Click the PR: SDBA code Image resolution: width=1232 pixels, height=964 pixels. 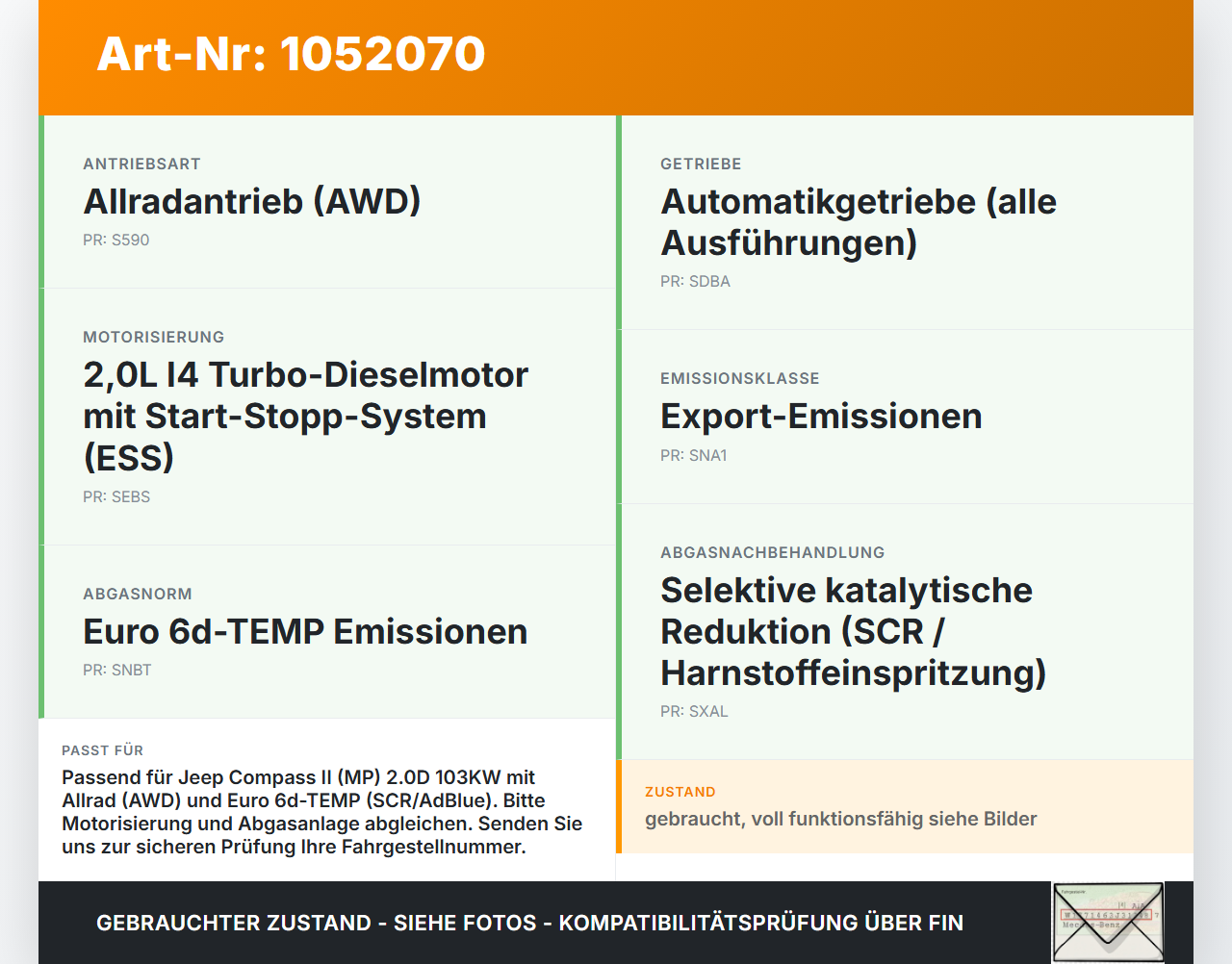(x=695, y=281)
